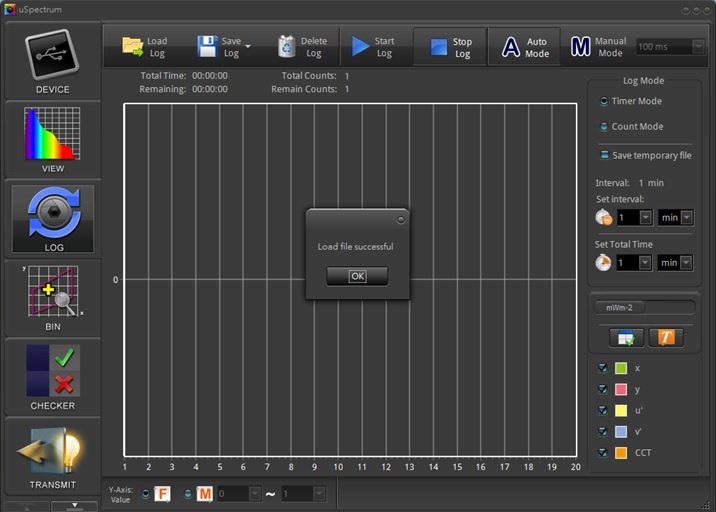Select the LOG panel icon
Image resolution: width=716 pixels, height=512 pixels.
click(x=53, y=219)
